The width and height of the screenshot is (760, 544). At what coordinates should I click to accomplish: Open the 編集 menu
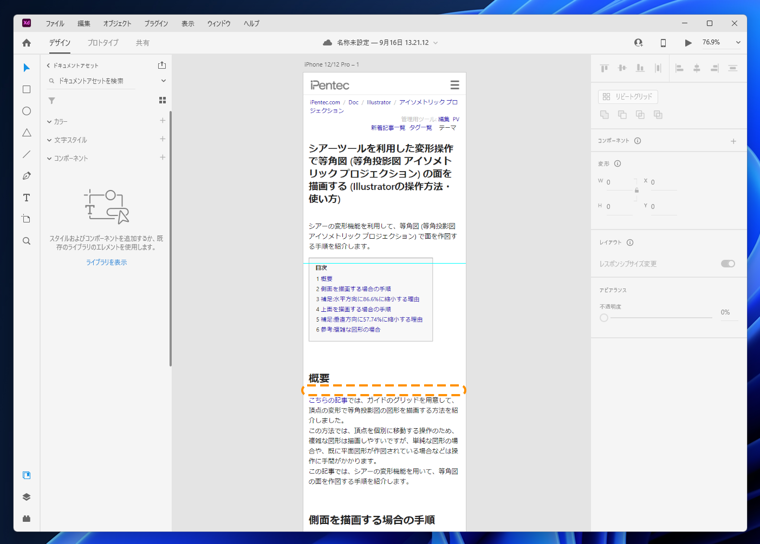point(84,23)
